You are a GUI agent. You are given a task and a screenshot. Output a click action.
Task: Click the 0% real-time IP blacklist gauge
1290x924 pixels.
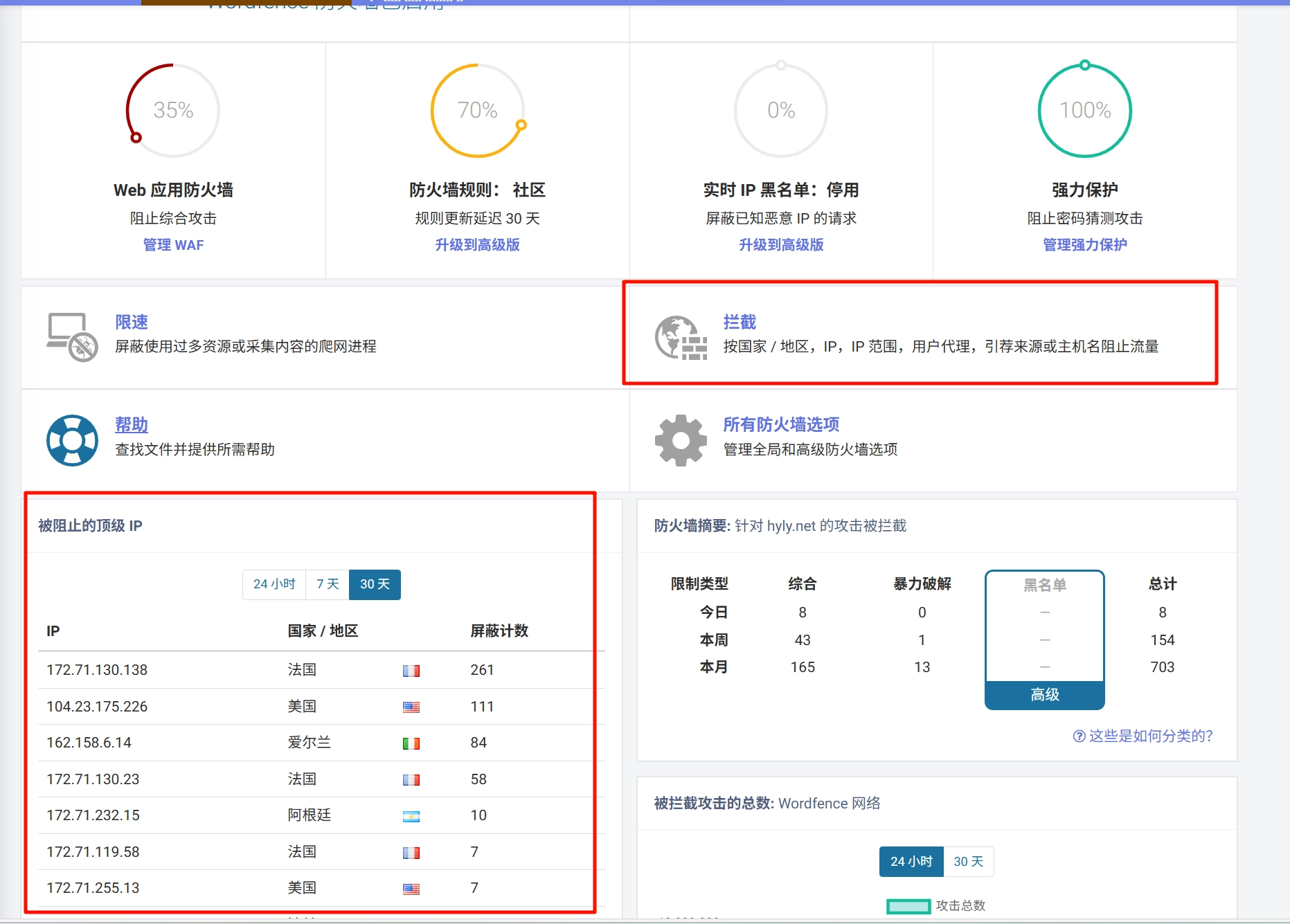[x=781, y=110]
